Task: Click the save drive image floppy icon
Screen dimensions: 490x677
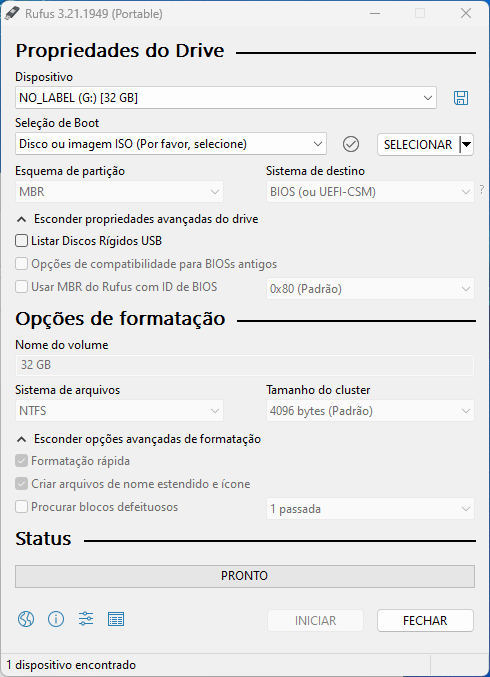Action: coord(461,98)
